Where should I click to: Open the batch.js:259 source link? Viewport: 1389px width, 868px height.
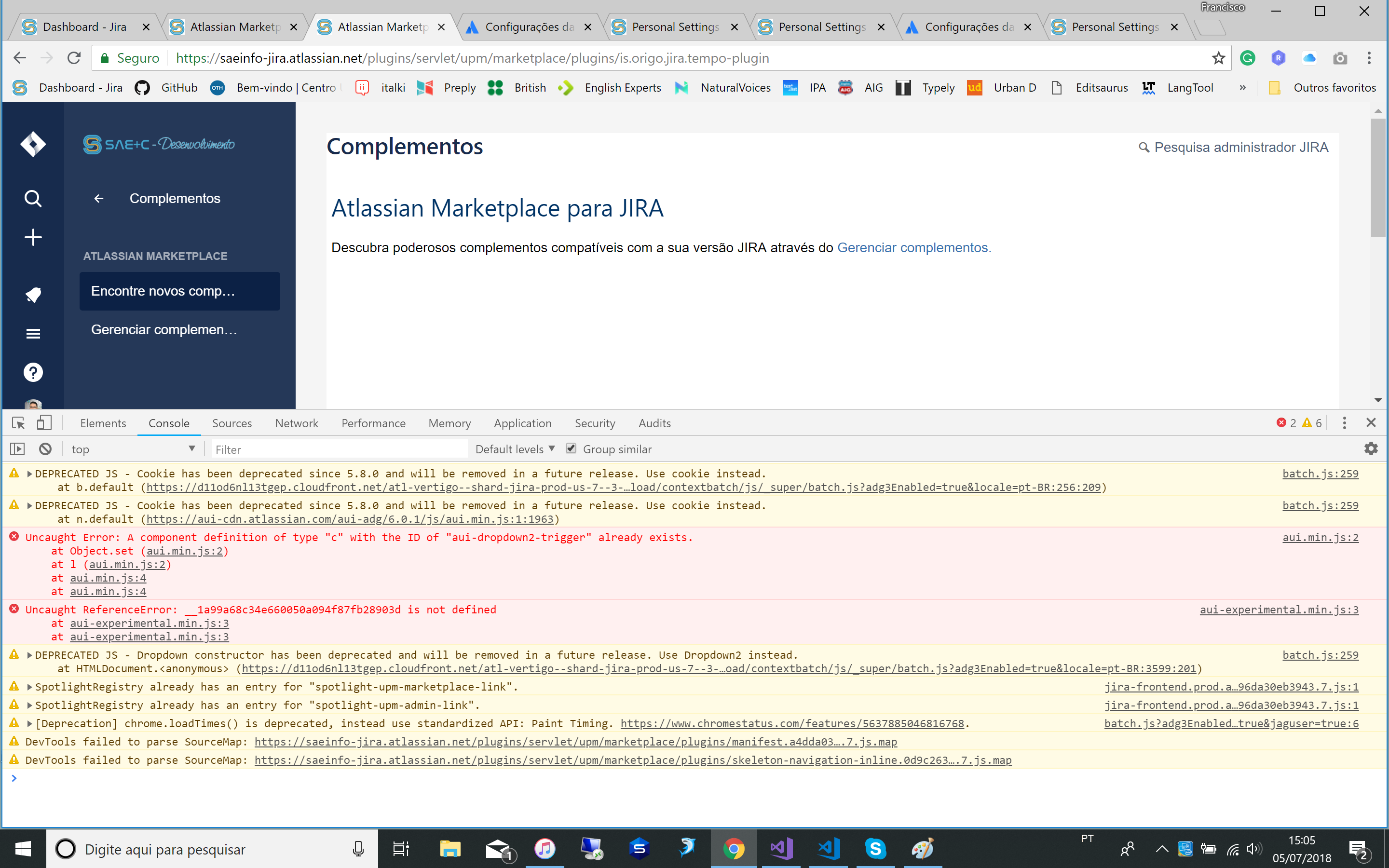(x=1320, y=474)
